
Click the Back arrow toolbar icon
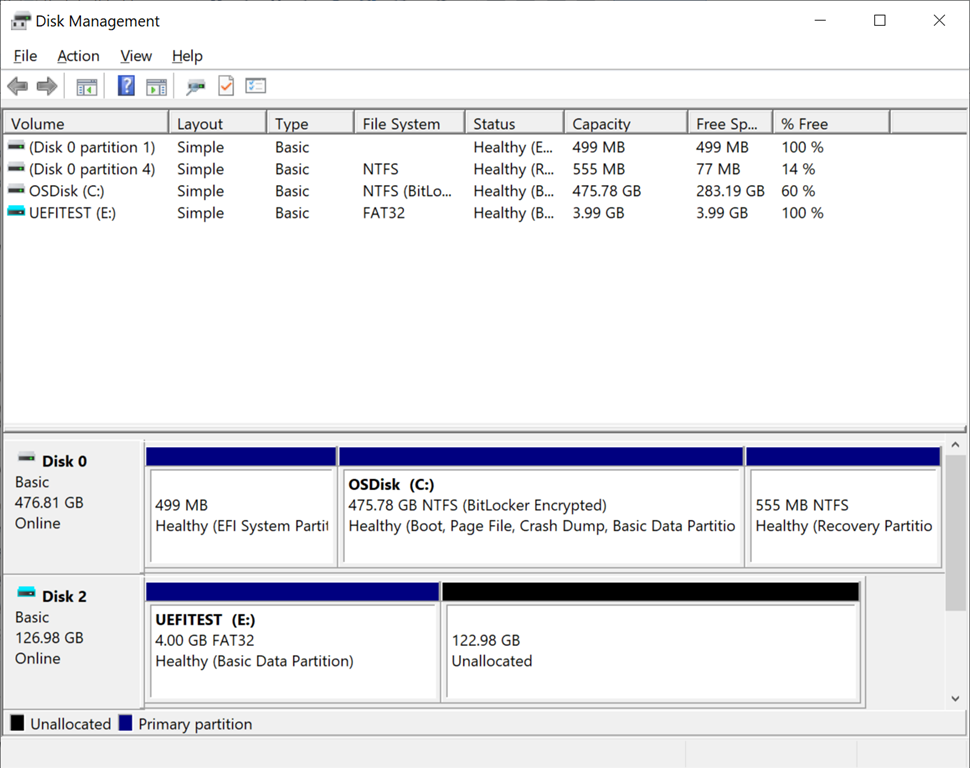[x=18, y=87]
